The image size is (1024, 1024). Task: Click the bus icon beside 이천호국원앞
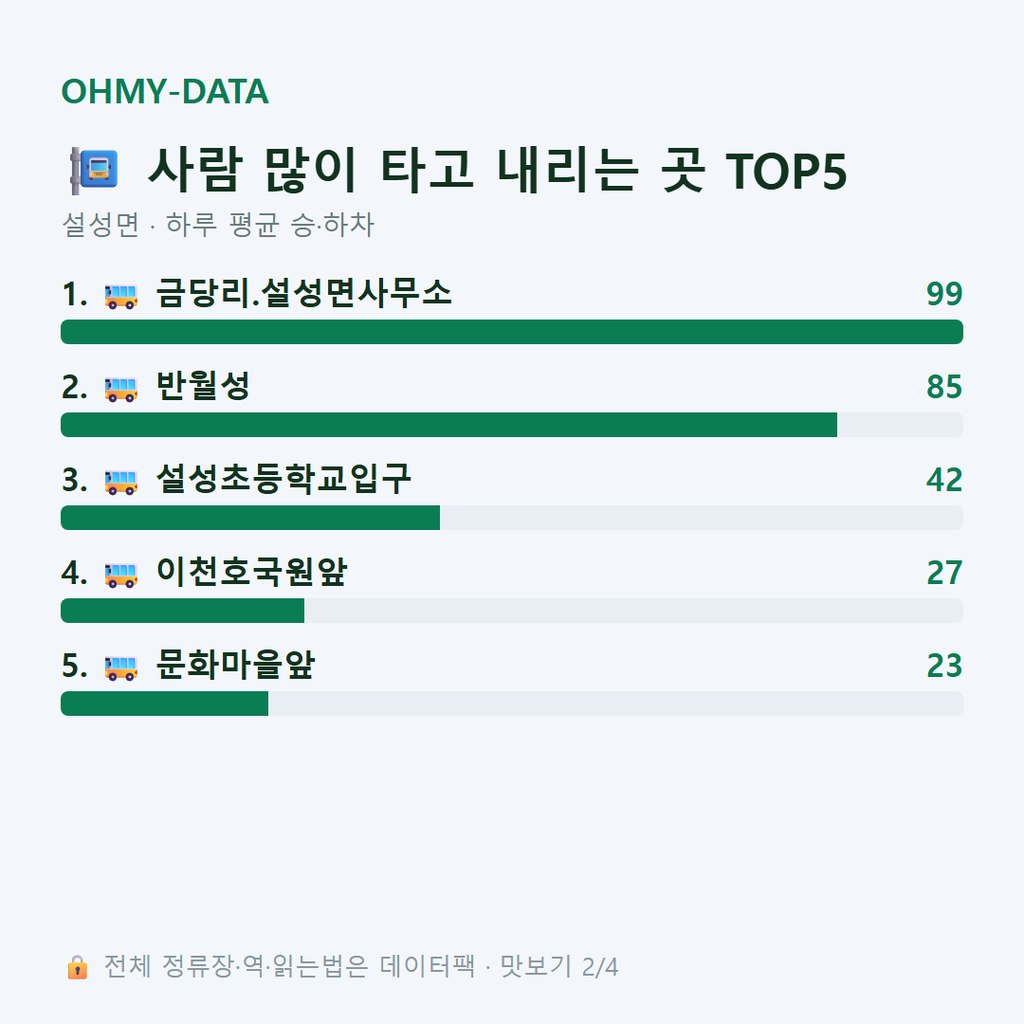click(x=121, y=575)
